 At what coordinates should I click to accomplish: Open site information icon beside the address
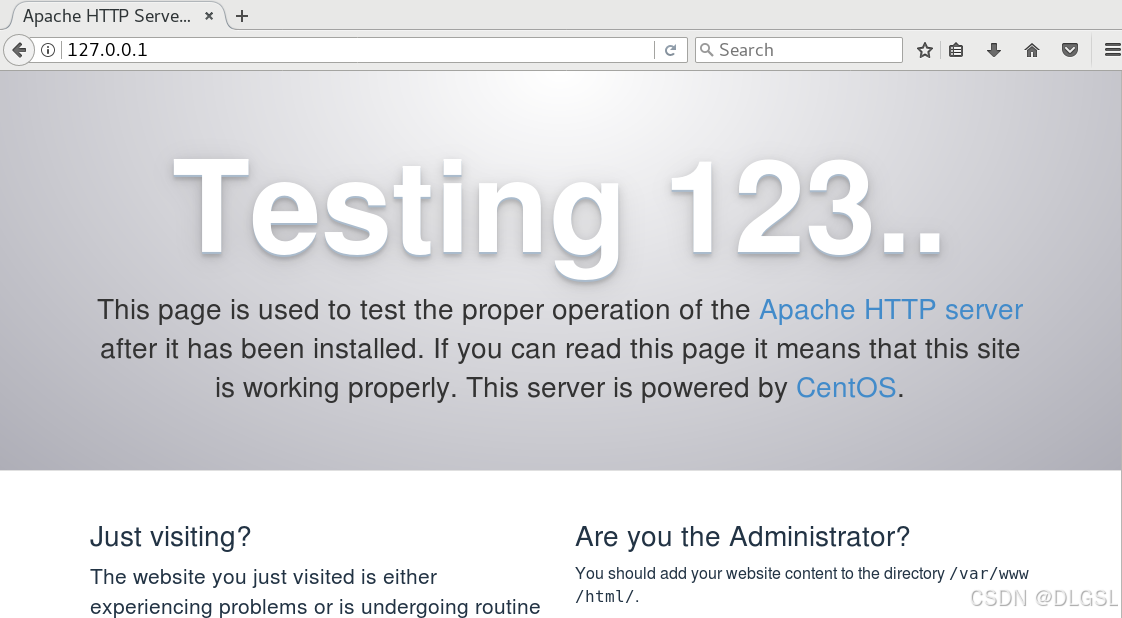(47, 50)
